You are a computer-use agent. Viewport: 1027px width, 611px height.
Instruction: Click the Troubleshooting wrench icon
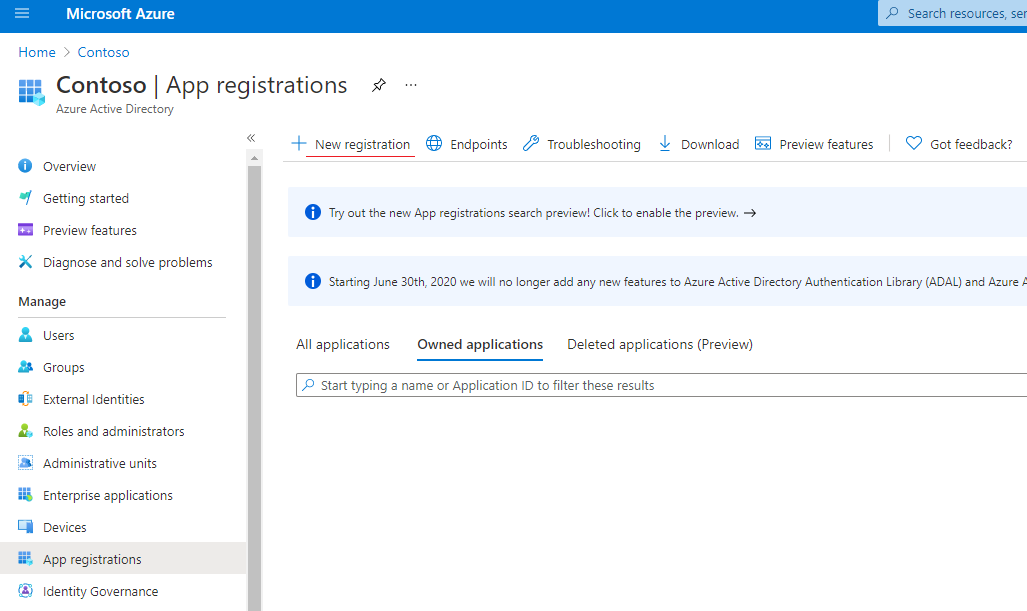pyautogui.click(x=531, y=143)
